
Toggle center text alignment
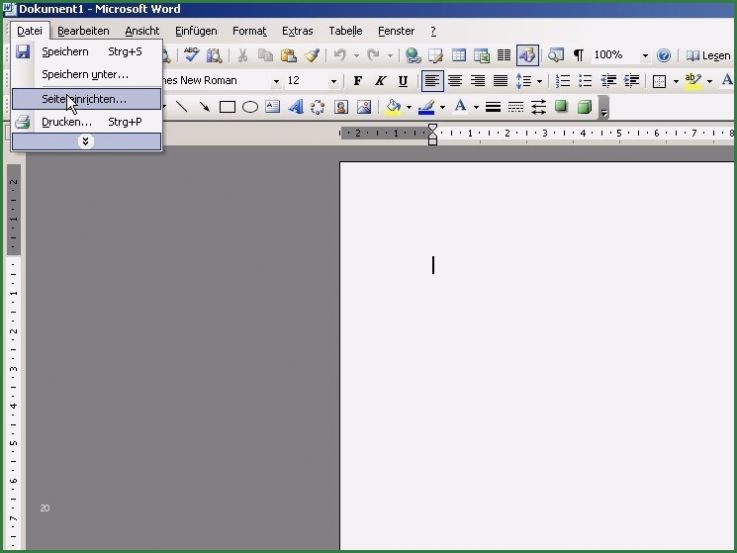455,81
